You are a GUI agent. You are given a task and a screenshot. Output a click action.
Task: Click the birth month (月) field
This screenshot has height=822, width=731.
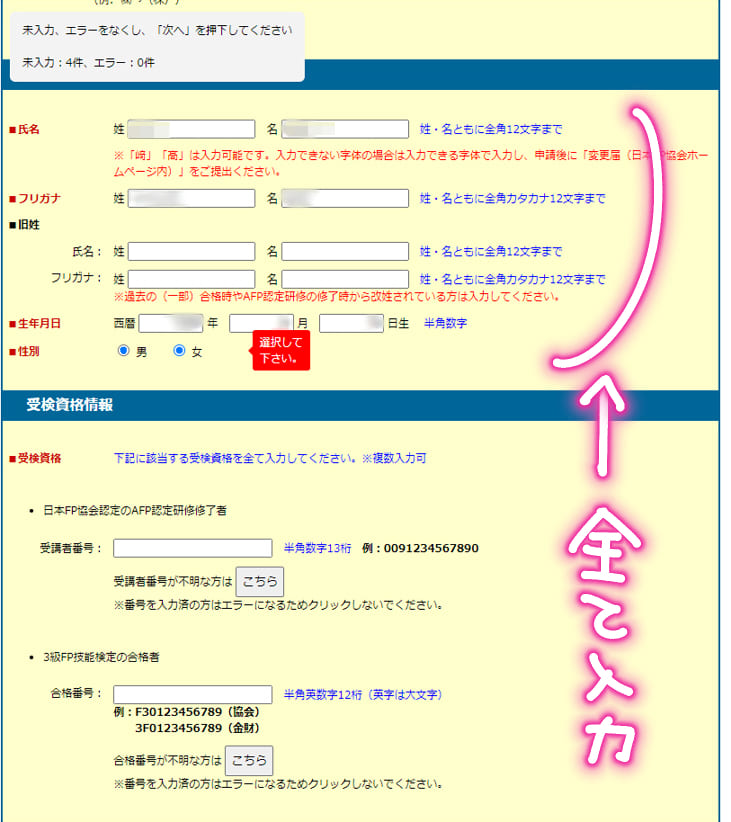point(260,323)
